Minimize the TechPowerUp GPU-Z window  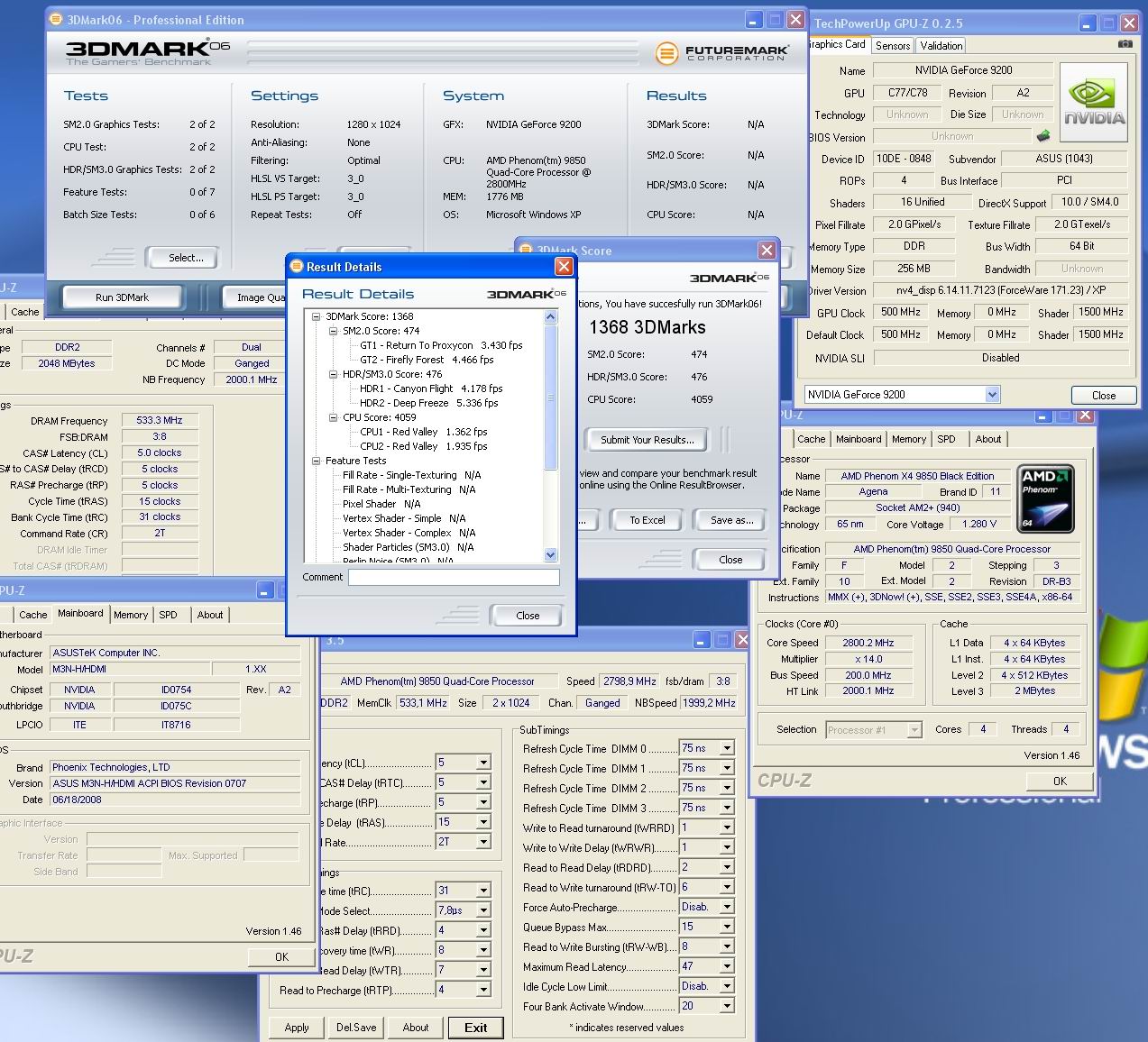tap(1088, 24)
